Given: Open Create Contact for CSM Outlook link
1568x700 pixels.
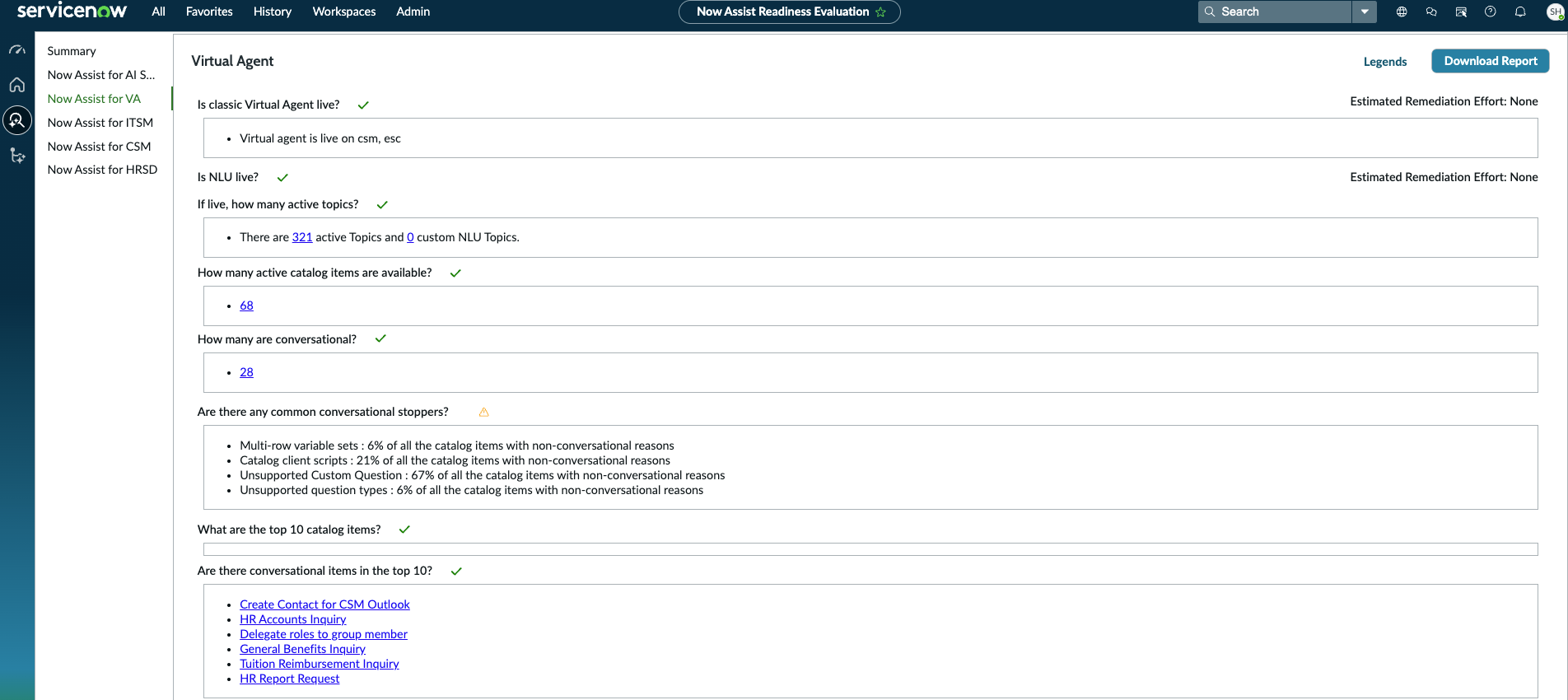Looking at the screenshot, I should pyautogui.click(x=324, y=604).
